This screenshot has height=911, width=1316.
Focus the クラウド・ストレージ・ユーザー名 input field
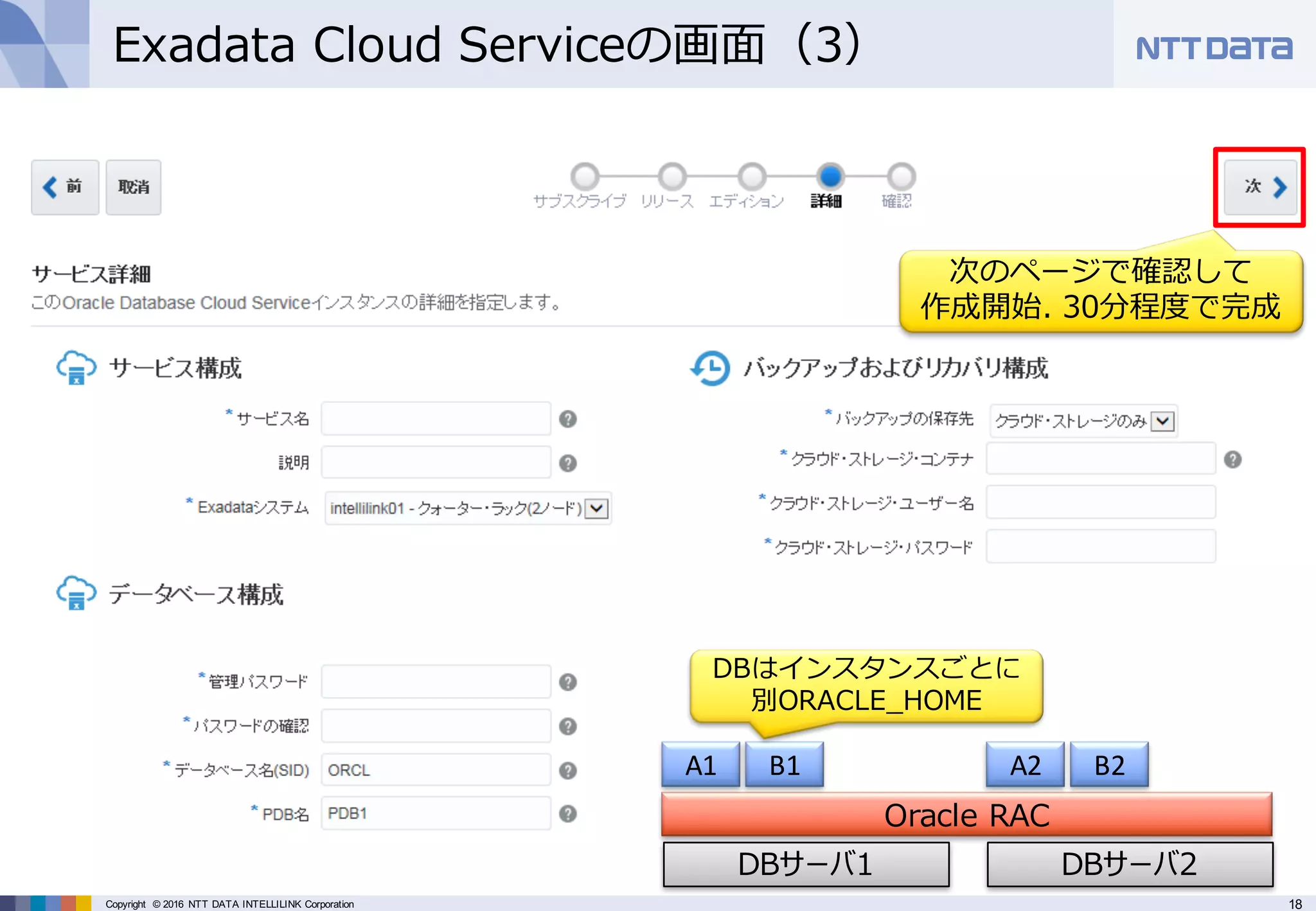[1101, 502]
